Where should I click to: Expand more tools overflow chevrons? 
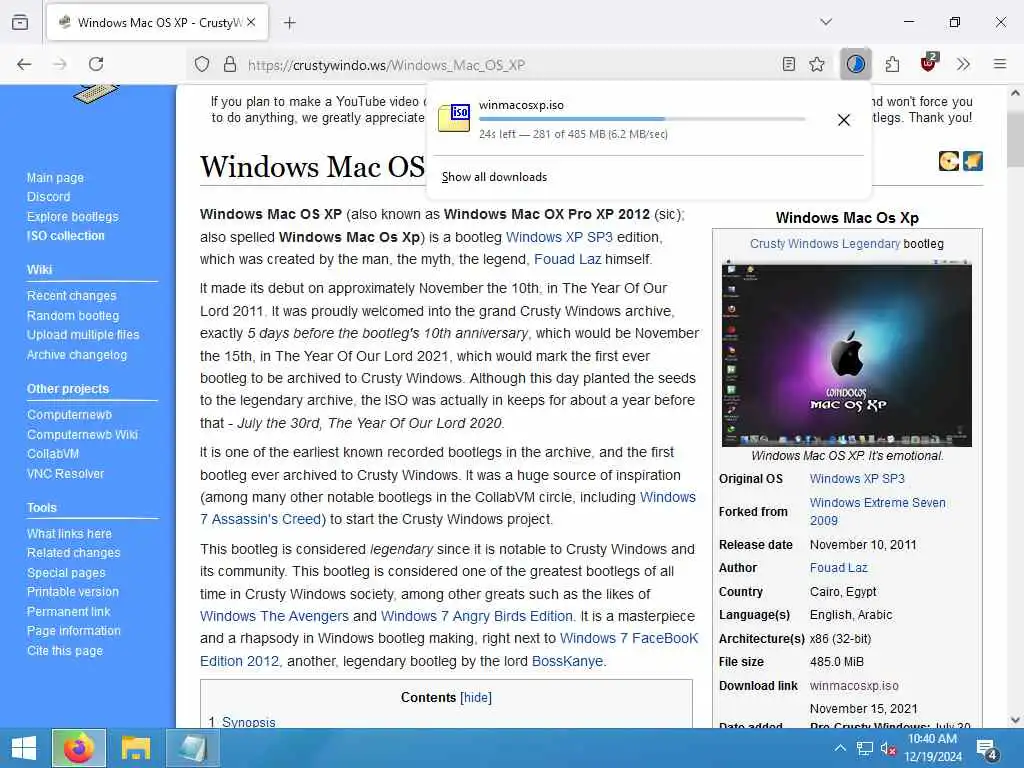963,64
